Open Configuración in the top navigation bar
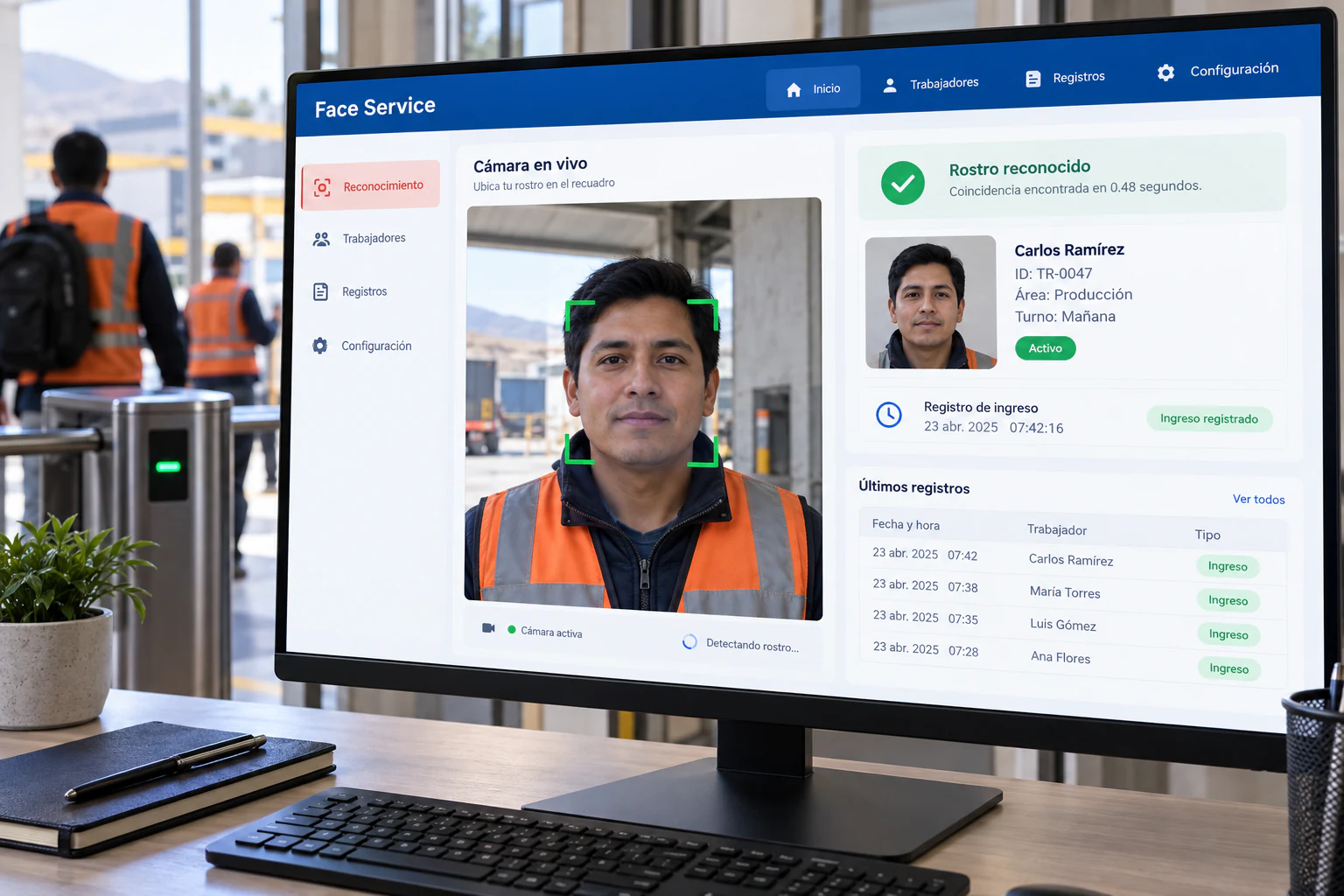Screen dimensions: 1344x896 [1217, 70]
